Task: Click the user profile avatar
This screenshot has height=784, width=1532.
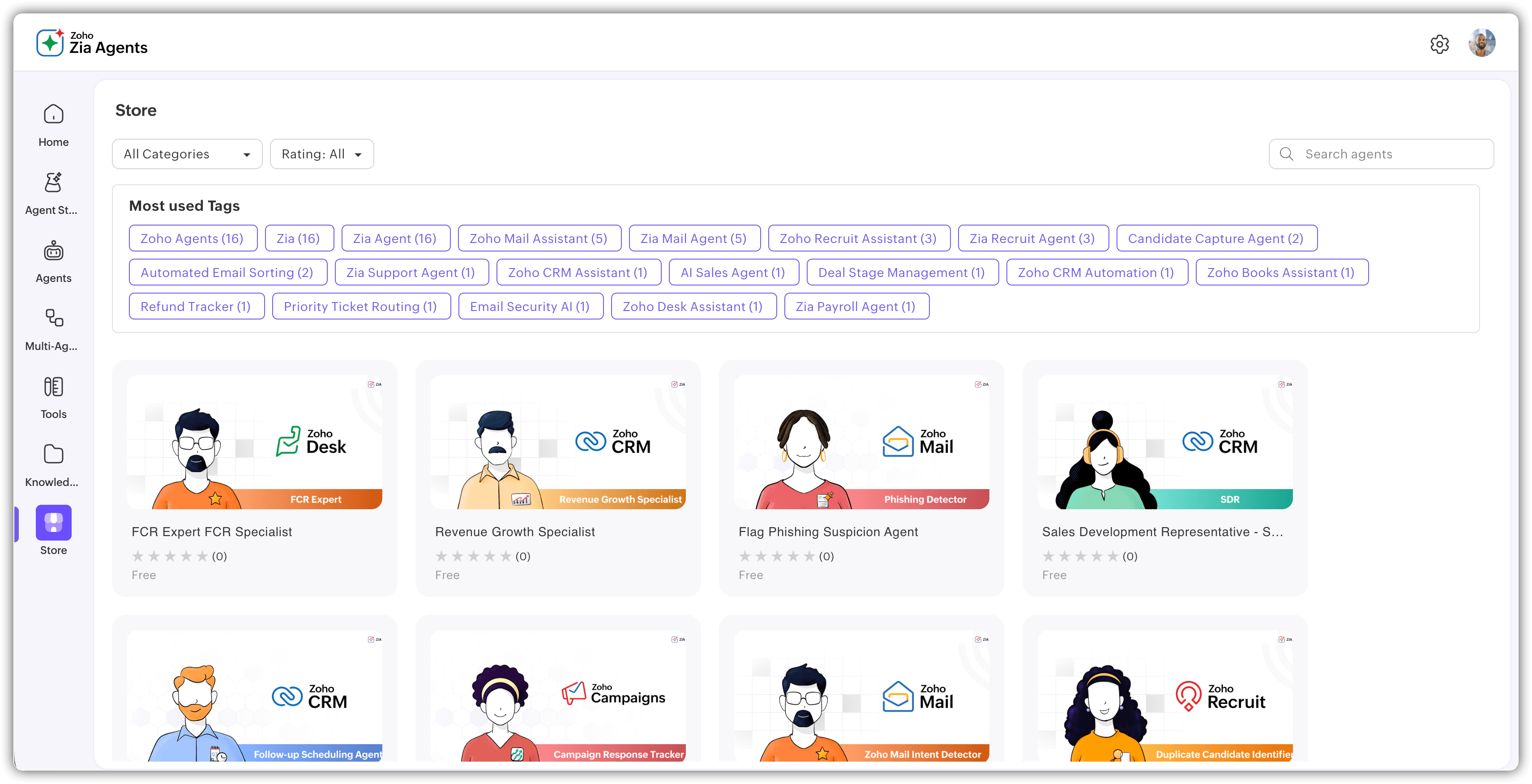Action: coord(1481,43)
